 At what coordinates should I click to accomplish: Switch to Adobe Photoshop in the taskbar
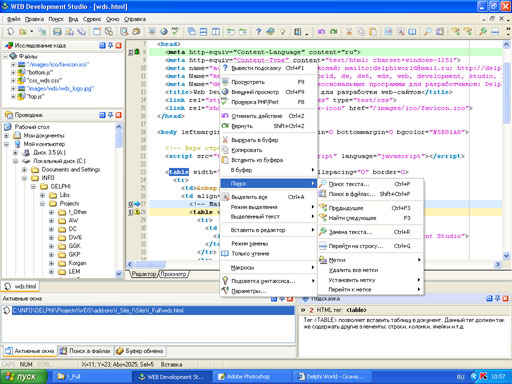pos(253,377)
